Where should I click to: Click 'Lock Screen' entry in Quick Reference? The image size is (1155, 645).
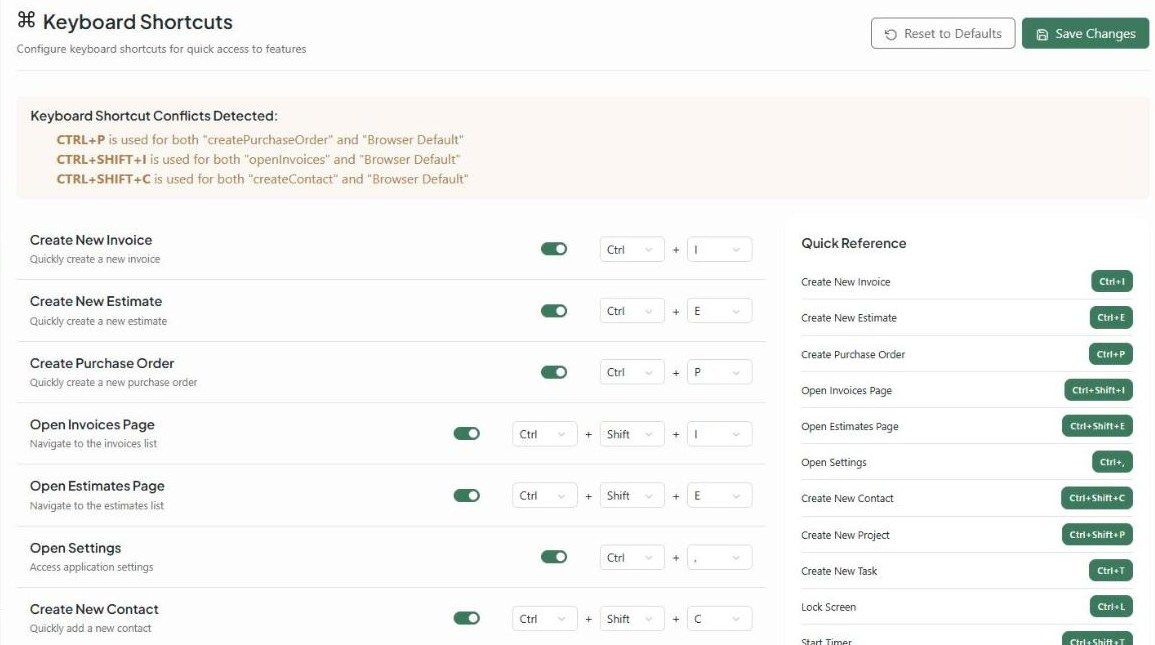tap(829, 607)
